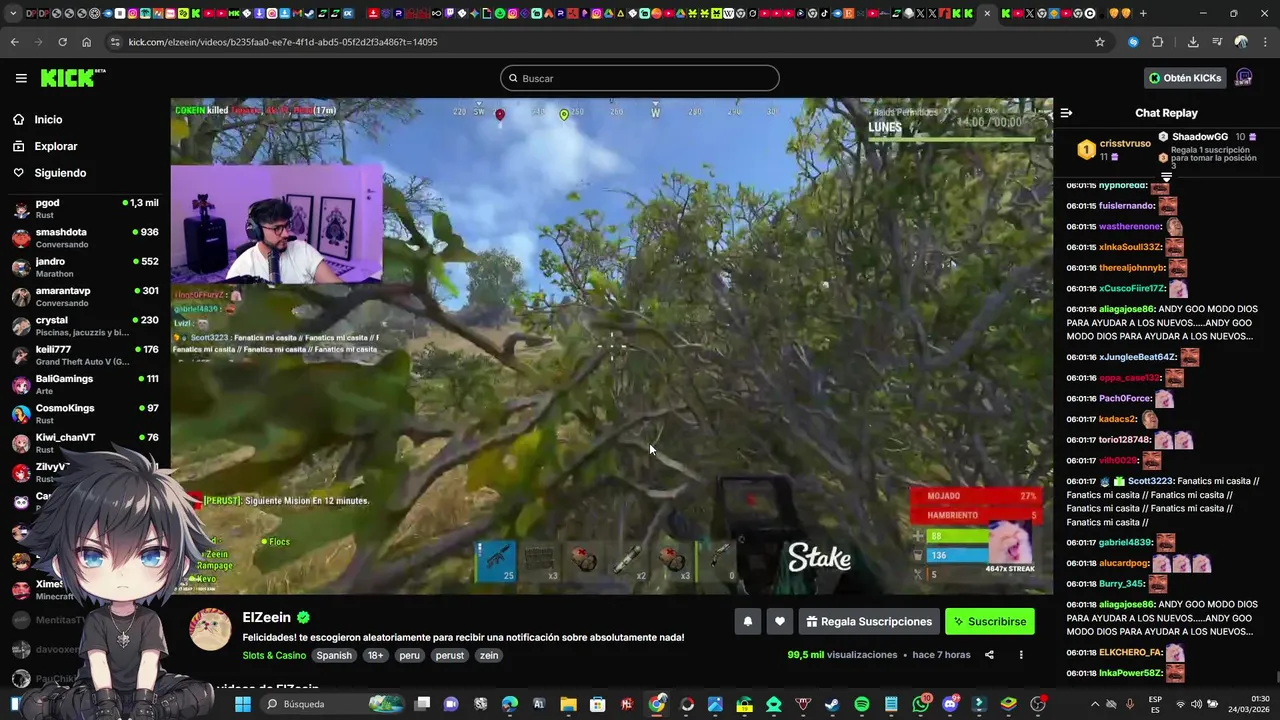This screenshot has height=720, width=1280.
Task: Open BaliGamings channel in sidebar
Action: [x=85, y=384]
